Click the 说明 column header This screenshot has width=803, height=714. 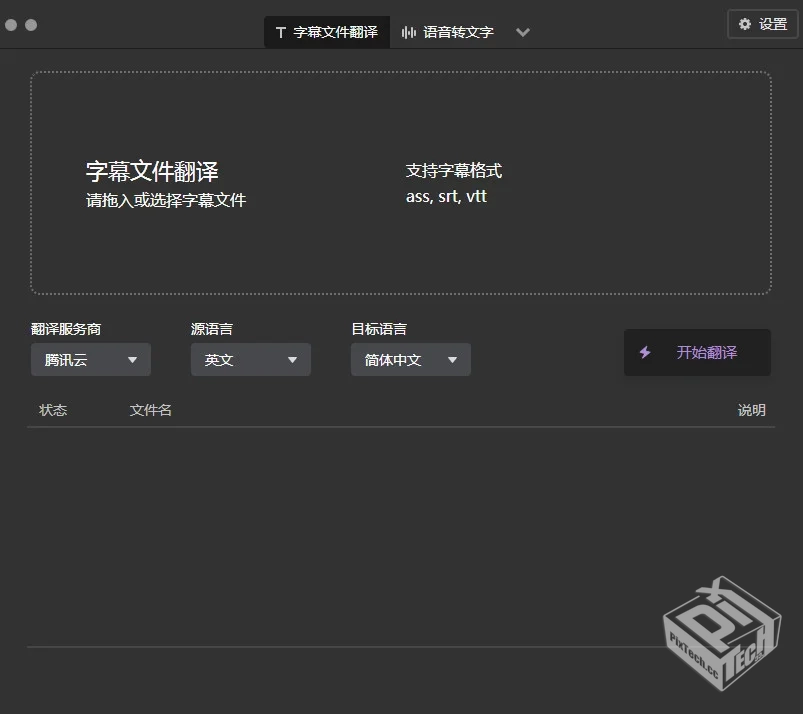point(752,410)
